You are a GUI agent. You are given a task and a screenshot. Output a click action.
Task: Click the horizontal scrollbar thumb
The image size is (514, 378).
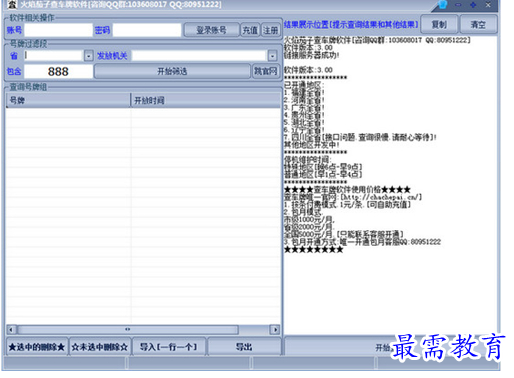click(128, 330)
